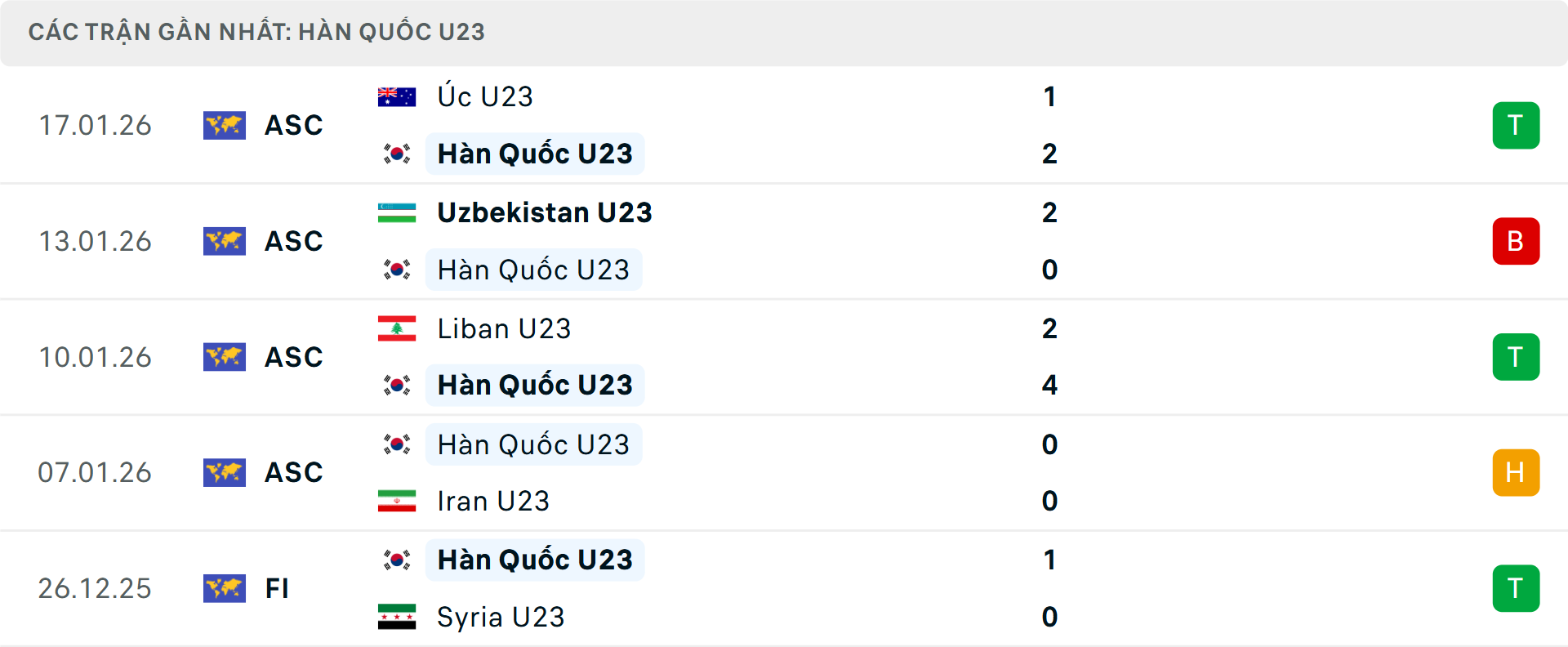Click the orange H result badge
The height and width of the screenshot is (647, 1568).
point(1516,472)
